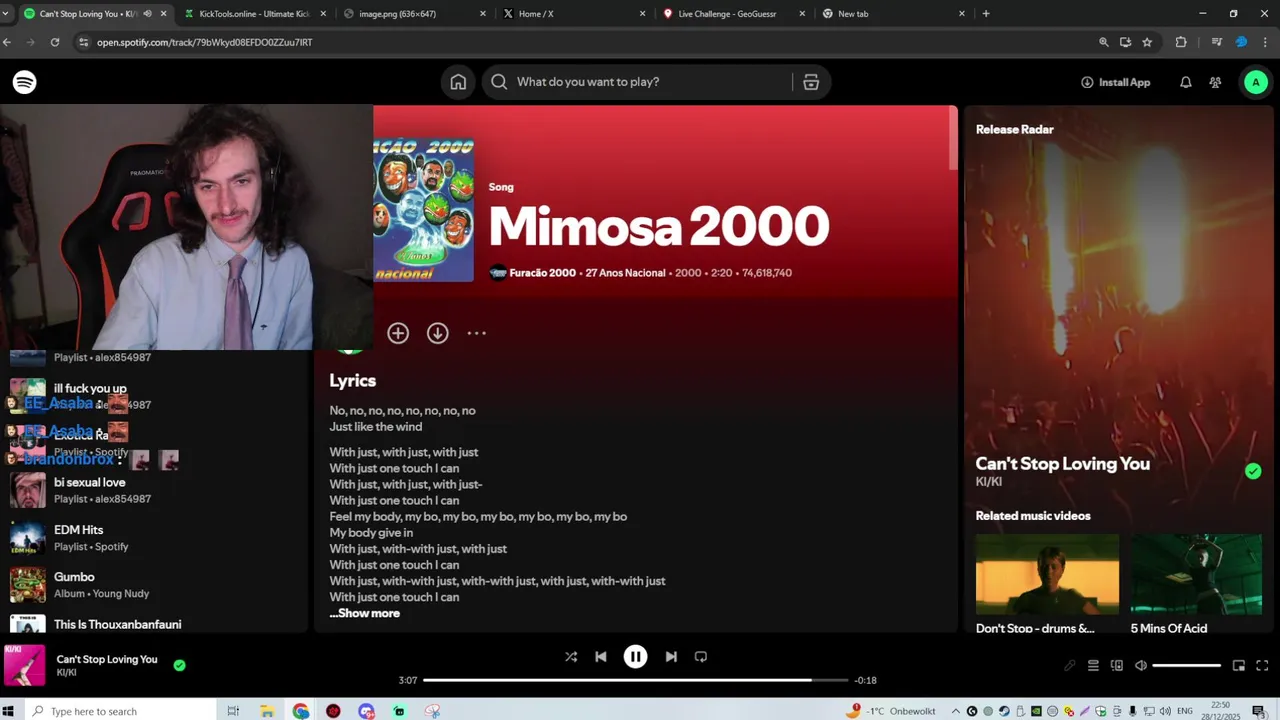The height and width of the screenshot is (720, 1280).
Task: Open the weather widget Onbewolkt
Action: click(x=891, y=711)
